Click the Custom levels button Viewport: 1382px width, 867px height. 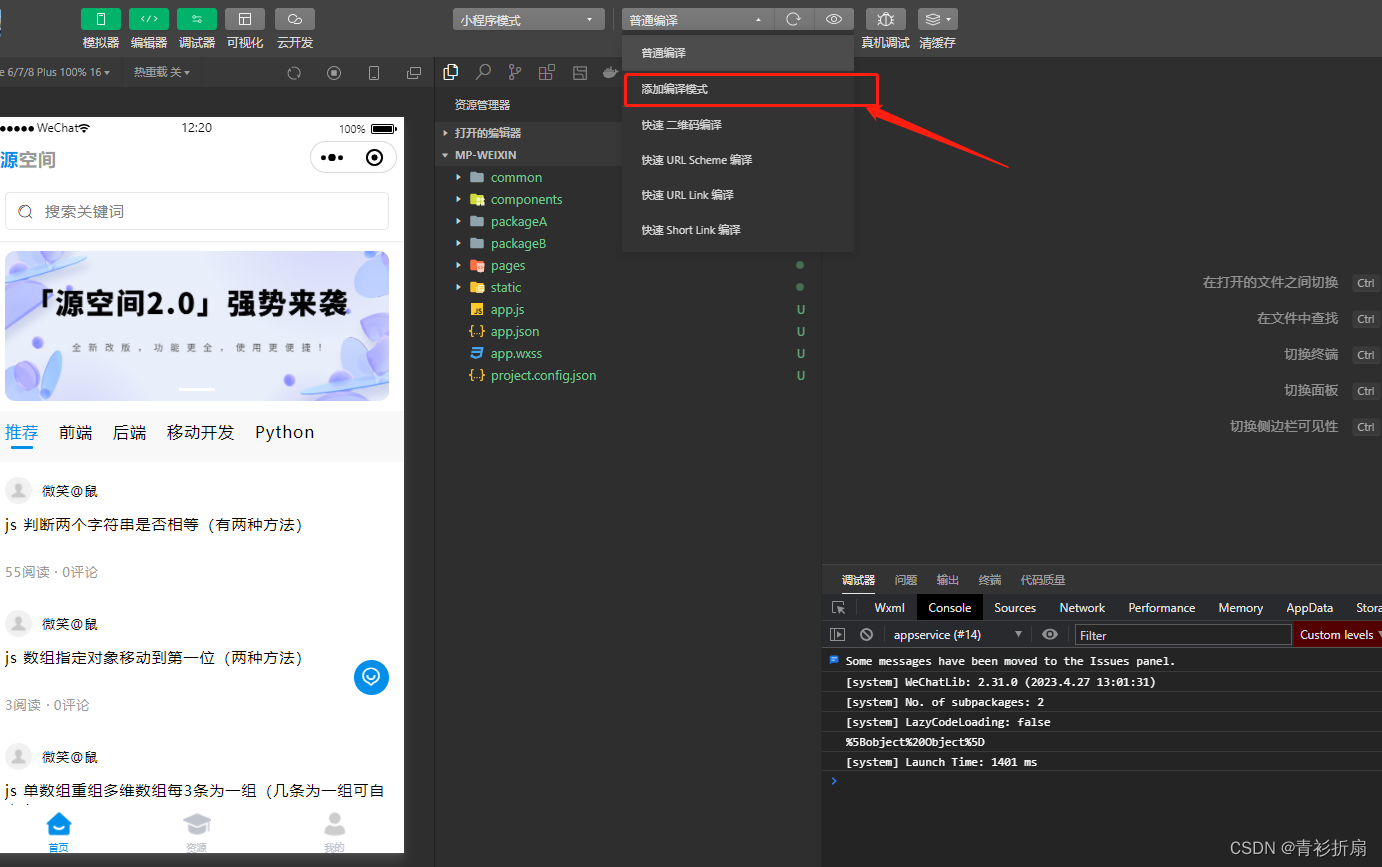(1336, 634)
